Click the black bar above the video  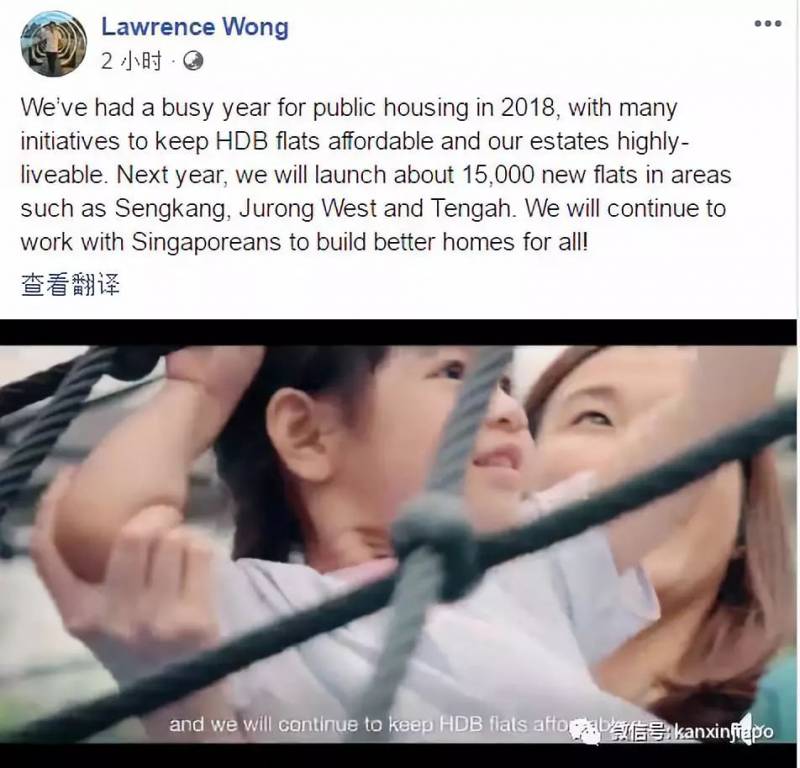point(398,333)
